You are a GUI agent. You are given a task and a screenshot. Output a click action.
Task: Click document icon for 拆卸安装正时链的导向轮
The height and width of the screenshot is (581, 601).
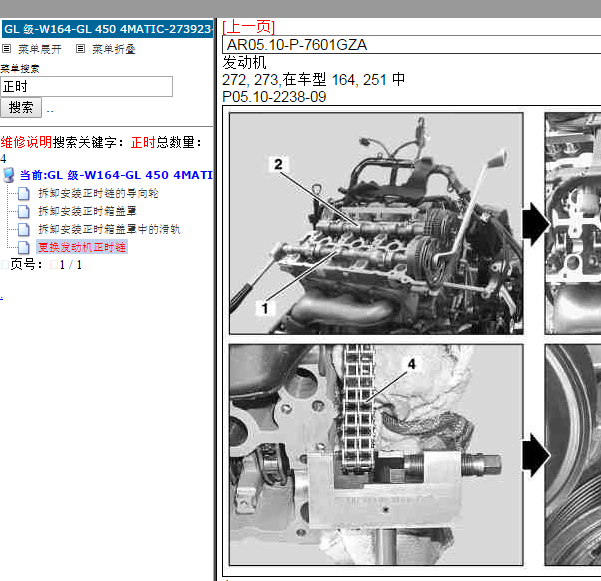tap(24, 194)
